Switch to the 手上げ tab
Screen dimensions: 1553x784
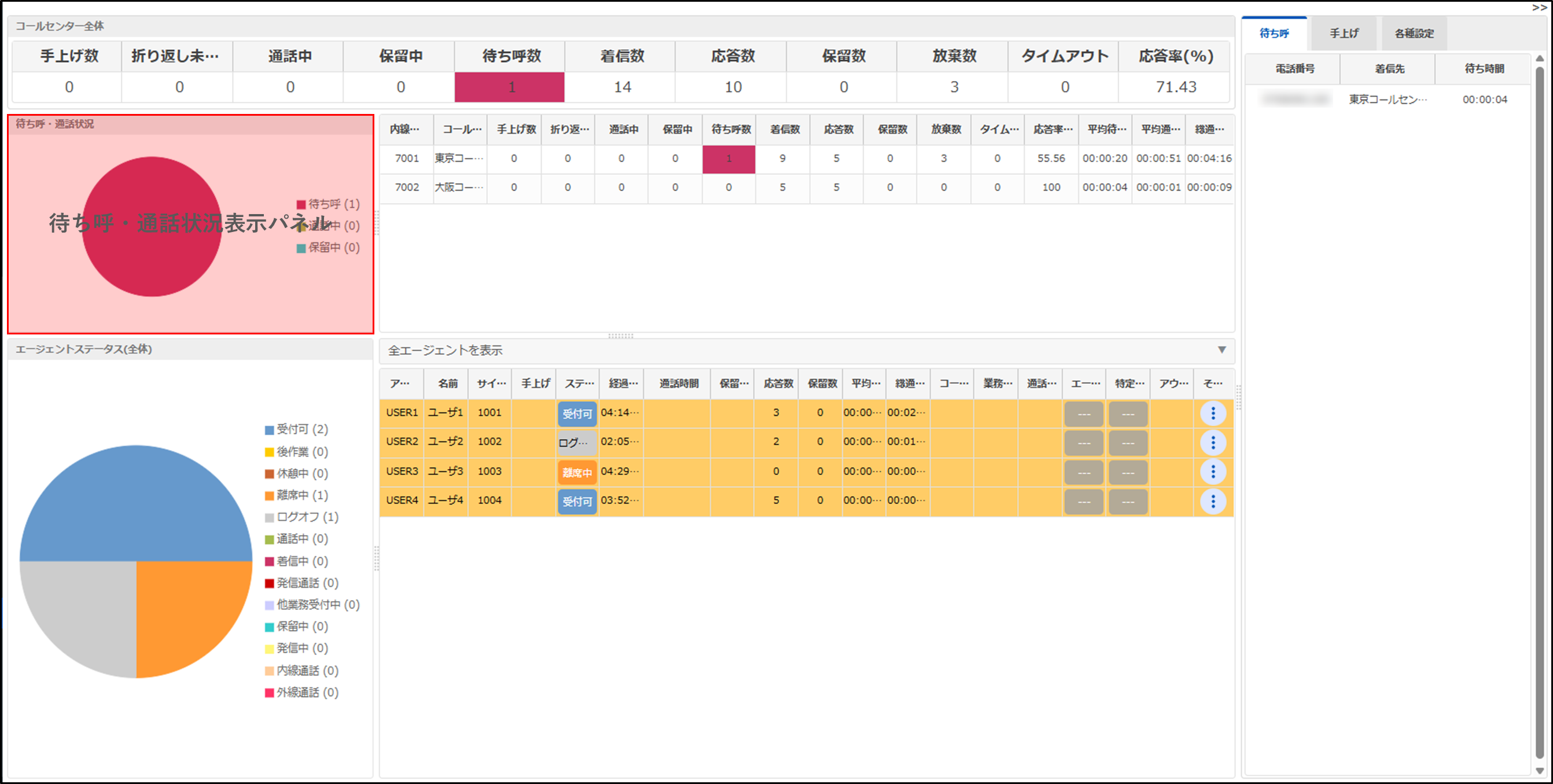[x=1344, y=34]
